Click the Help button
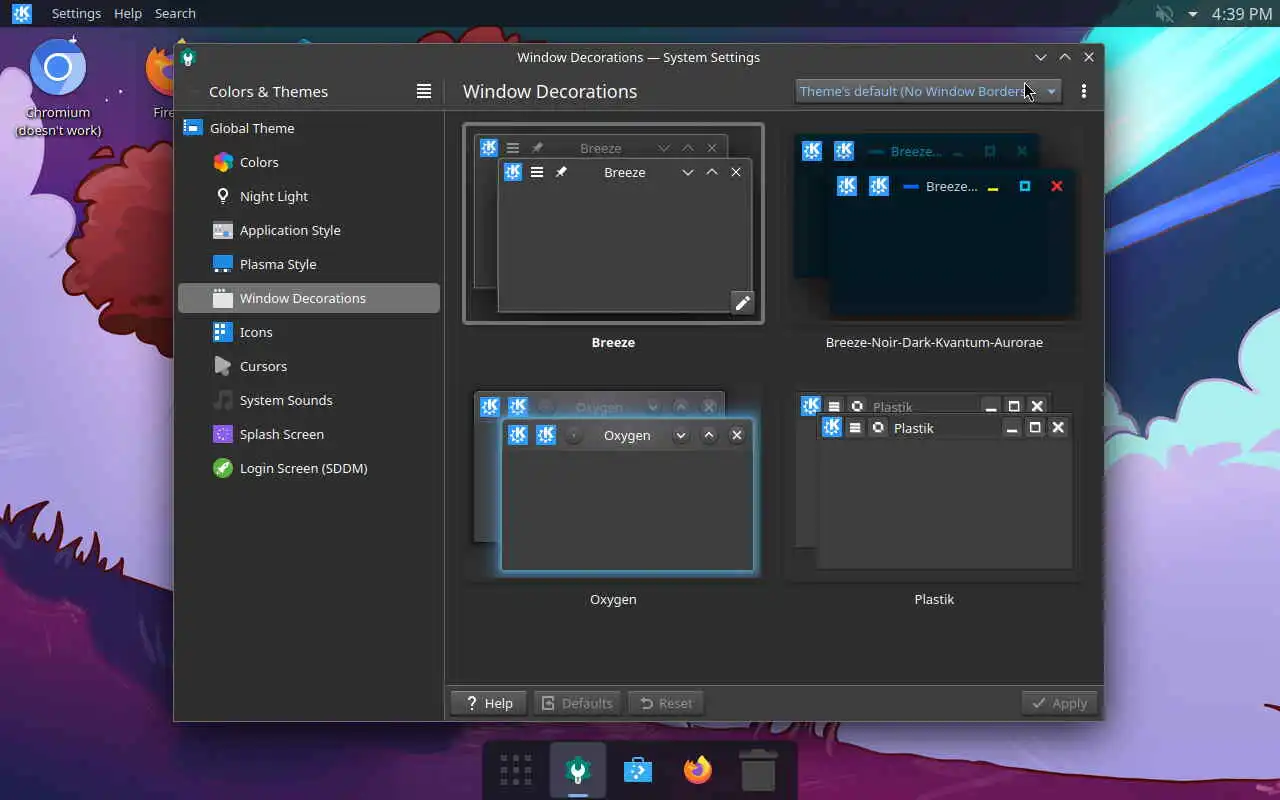1280x800 pixels. (x=489, y=703)
